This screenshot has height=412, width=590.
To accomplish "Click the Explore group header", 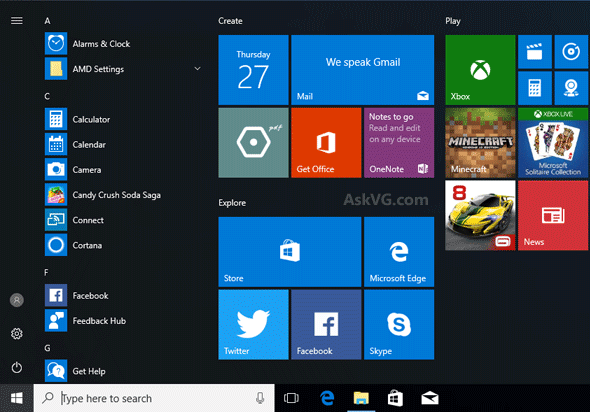I will [232, 203].
